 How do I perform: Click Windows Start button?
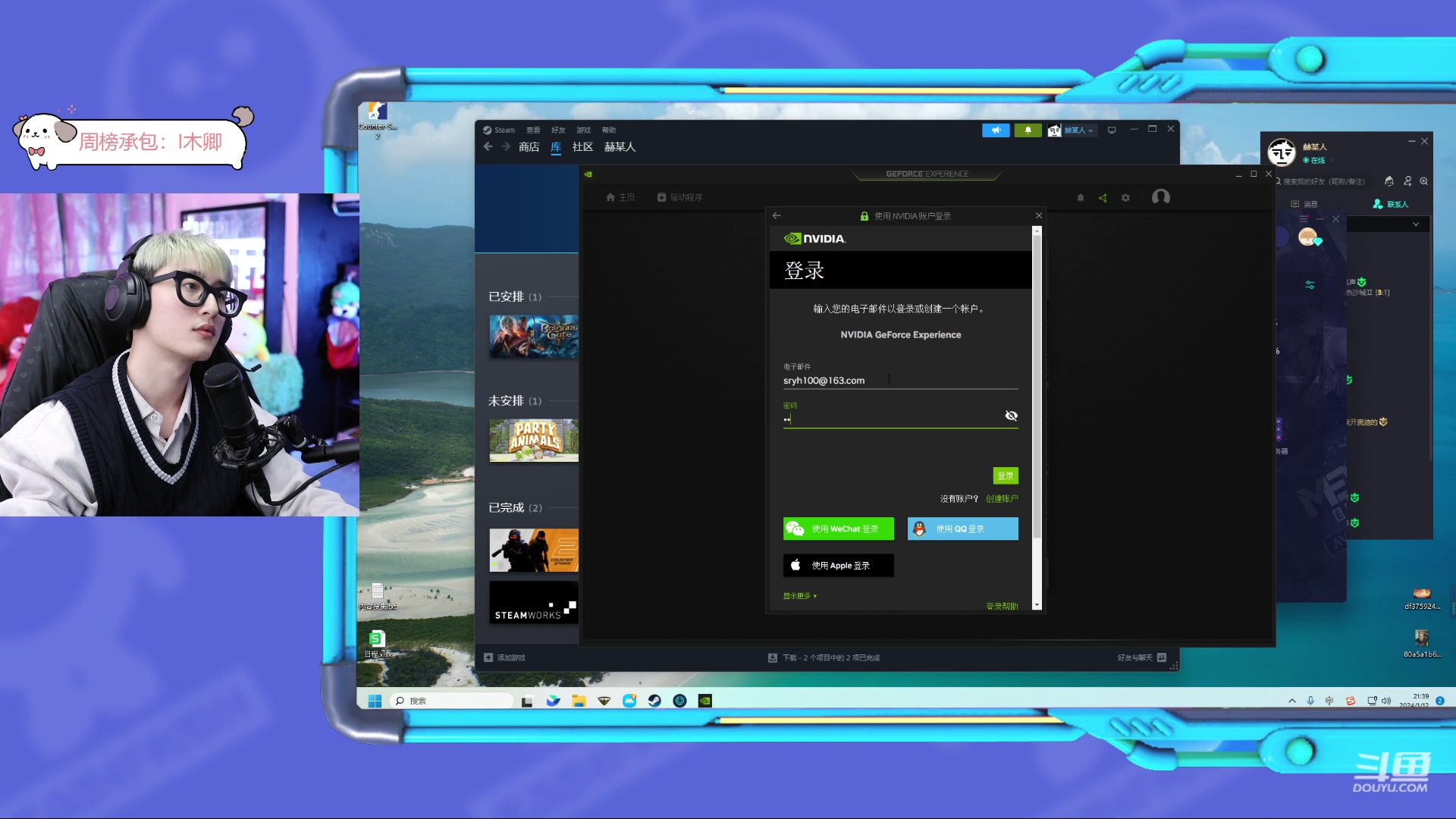pos(375,701)
